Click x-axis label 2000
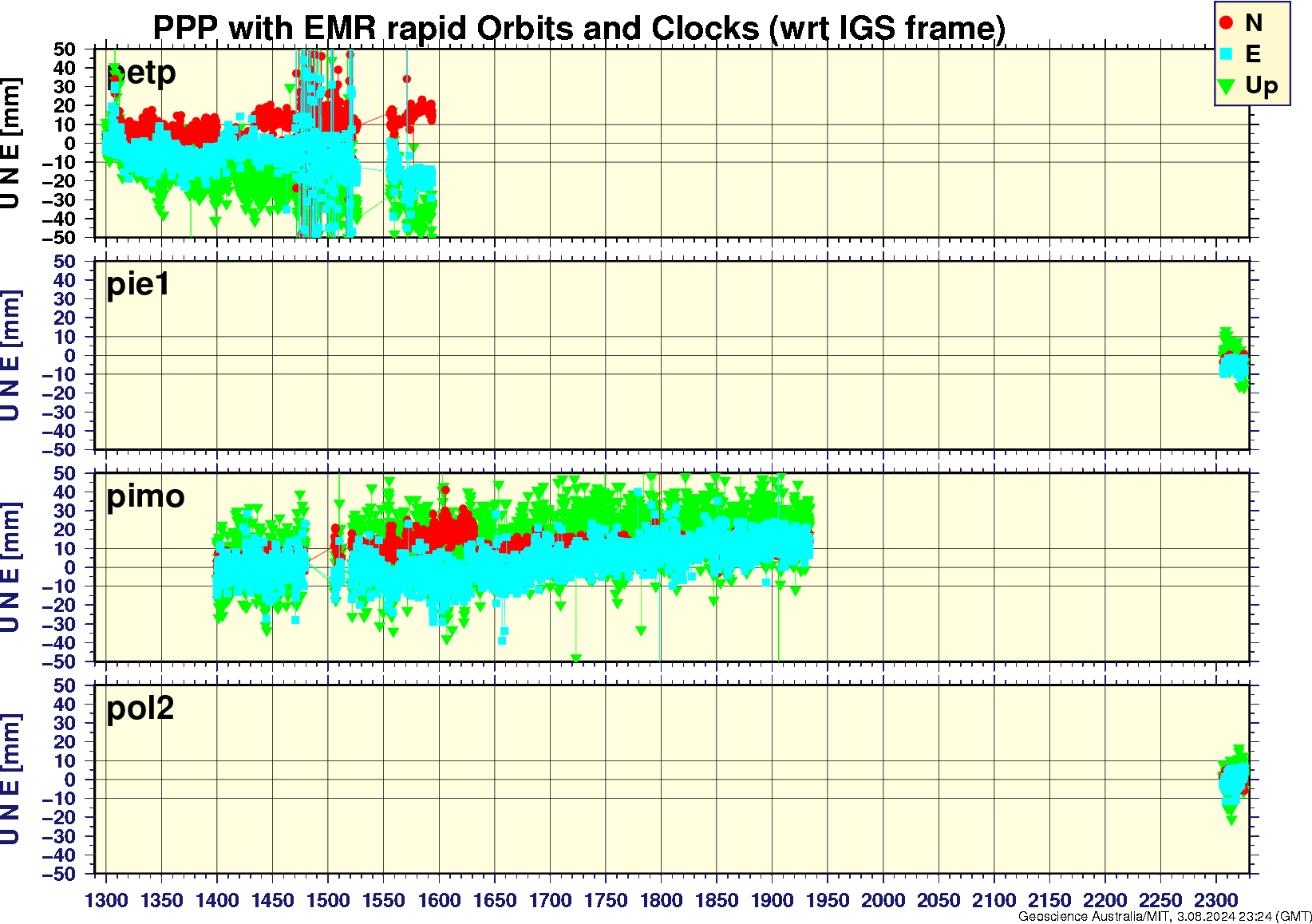 point(883,900)
